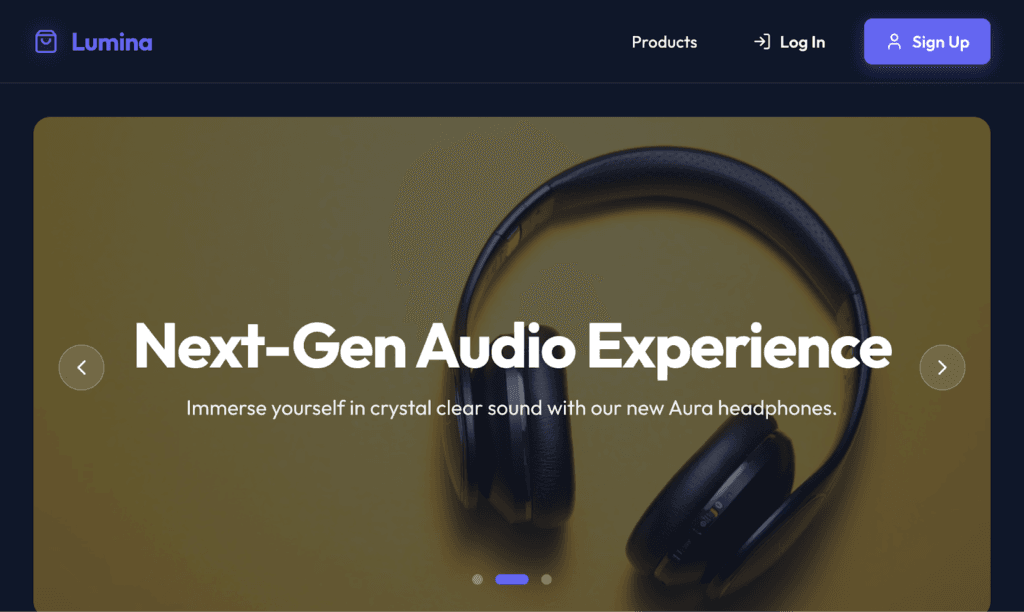Select the active purple carousel indicator

click(x=512, y=579)
